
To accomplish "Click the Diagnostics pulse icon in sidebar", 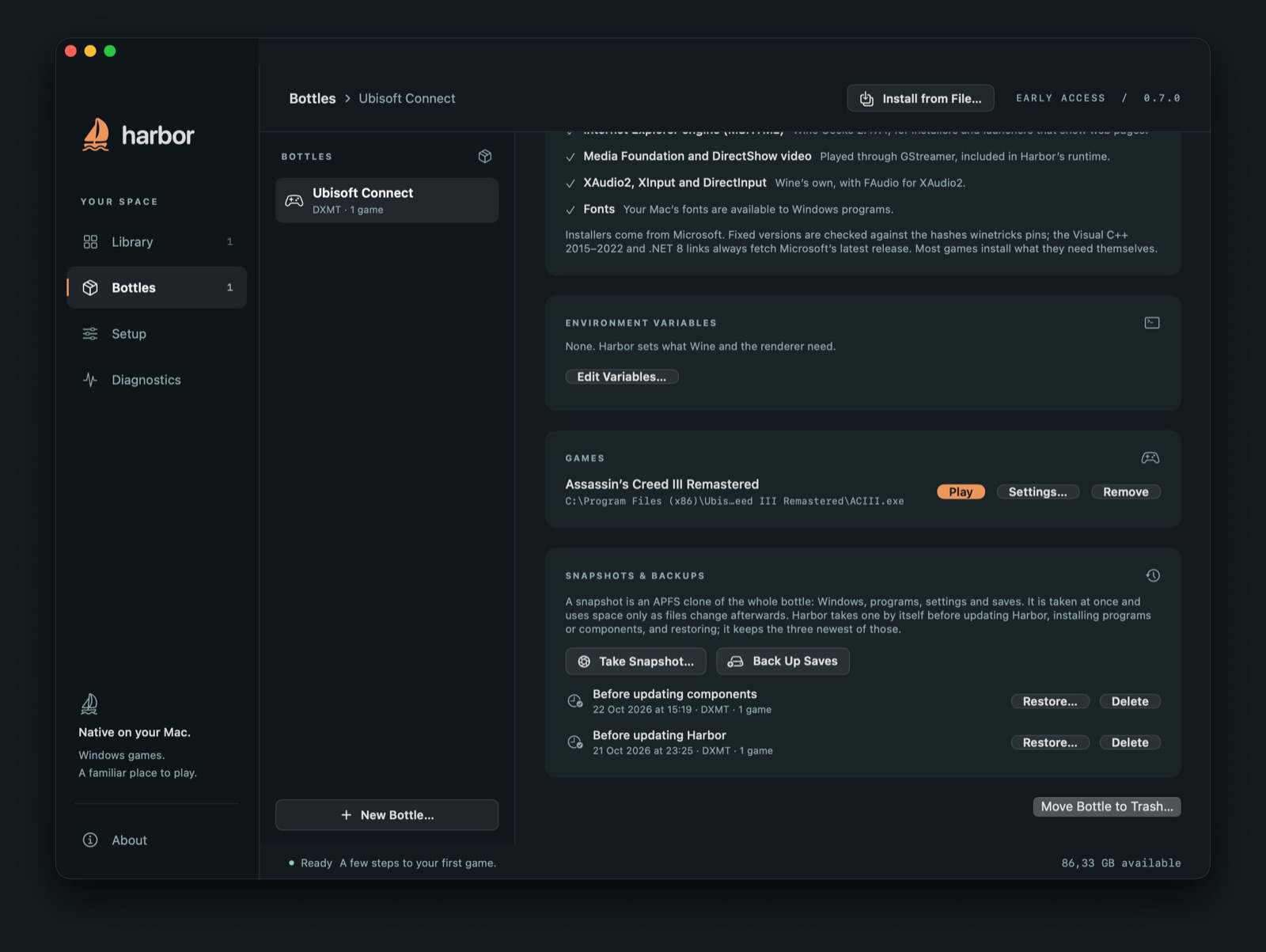I will point(90,380).
